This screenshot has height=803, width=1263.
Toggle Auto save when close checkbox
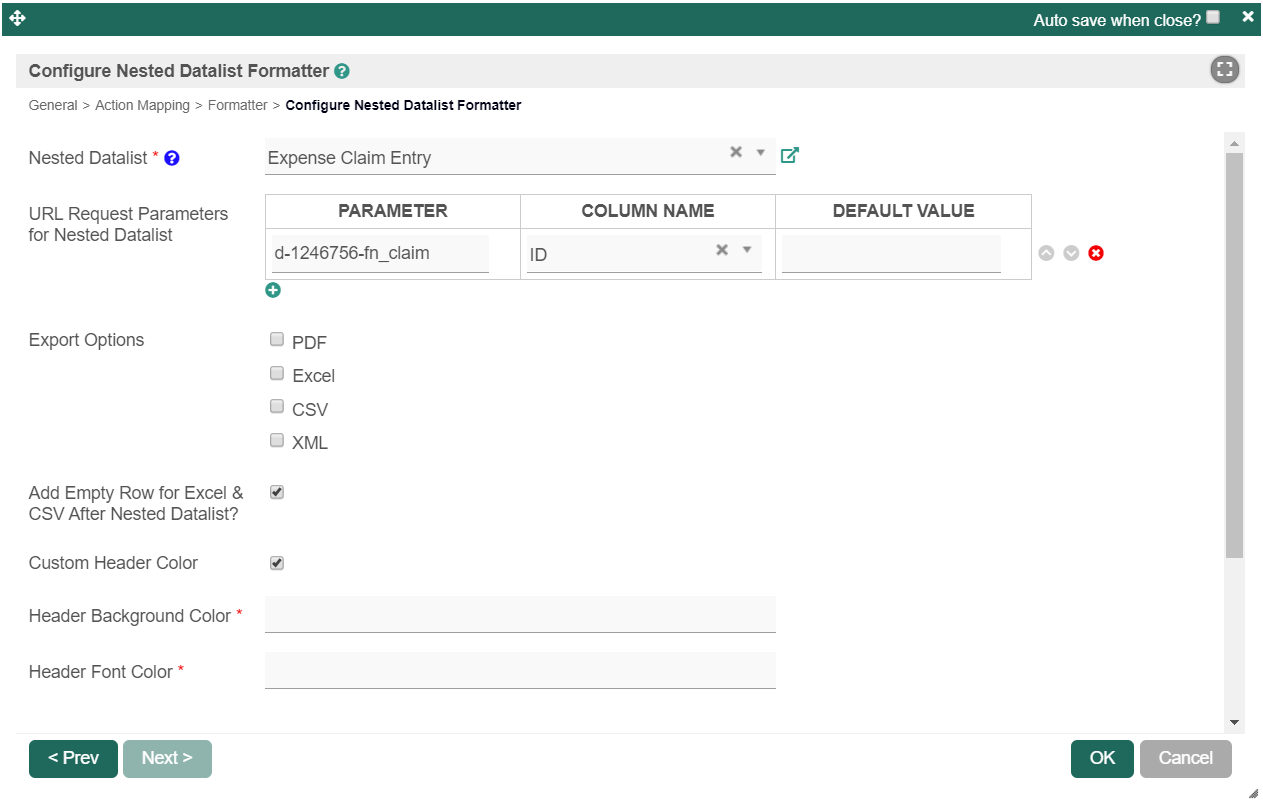click(1213, 17)
